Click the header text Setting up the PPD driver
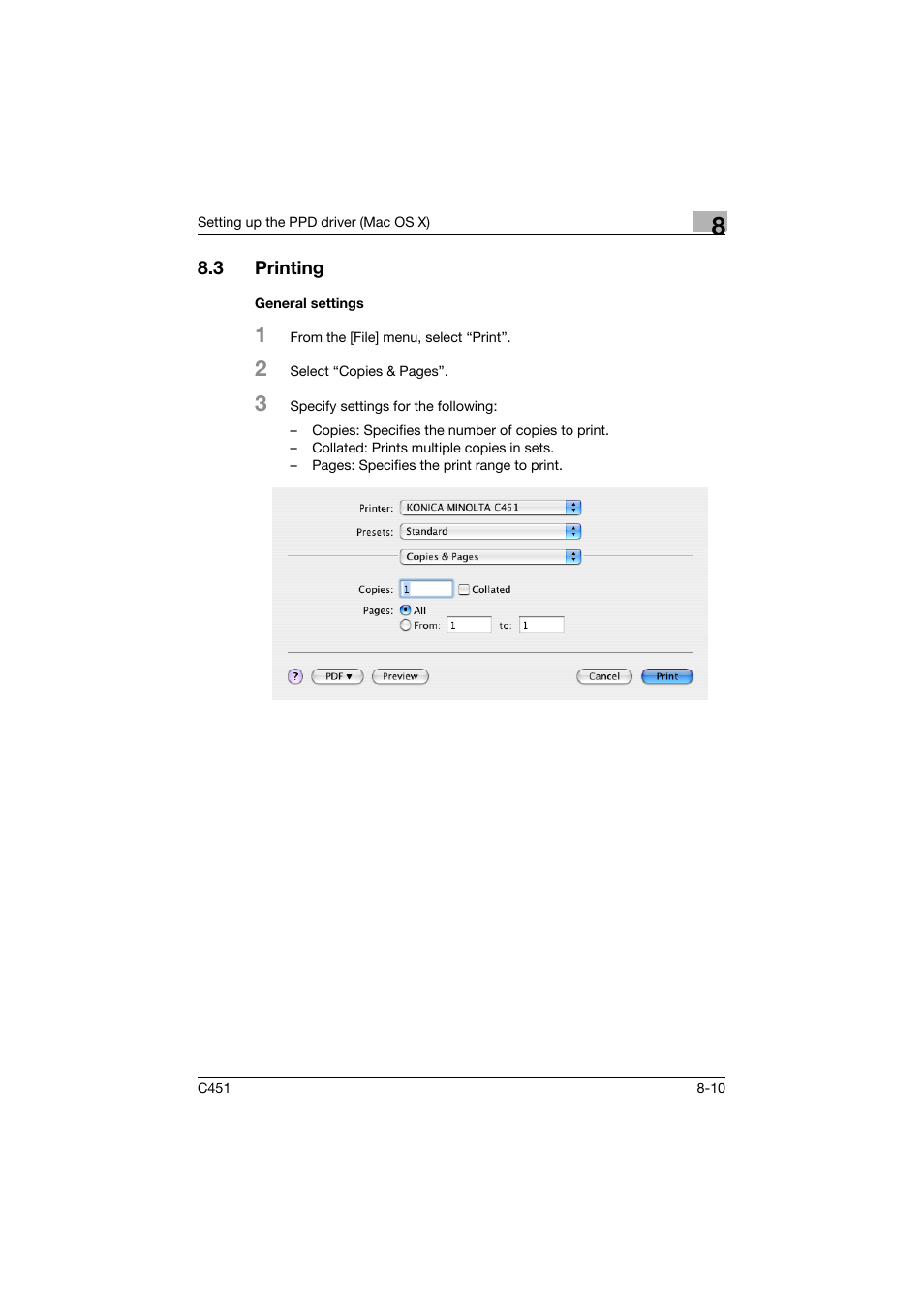Image resolution: width=924 pixels, height=1308 pixels. point(314,222)
